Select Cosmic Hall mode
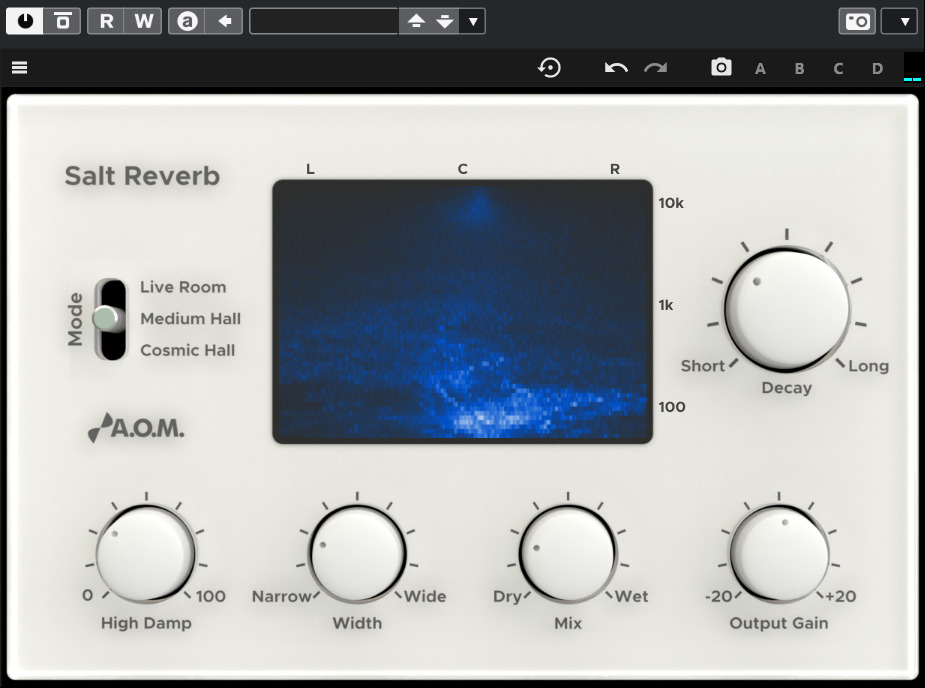The width and height of the screenshot is (925, 688). (x=188, y=350)
